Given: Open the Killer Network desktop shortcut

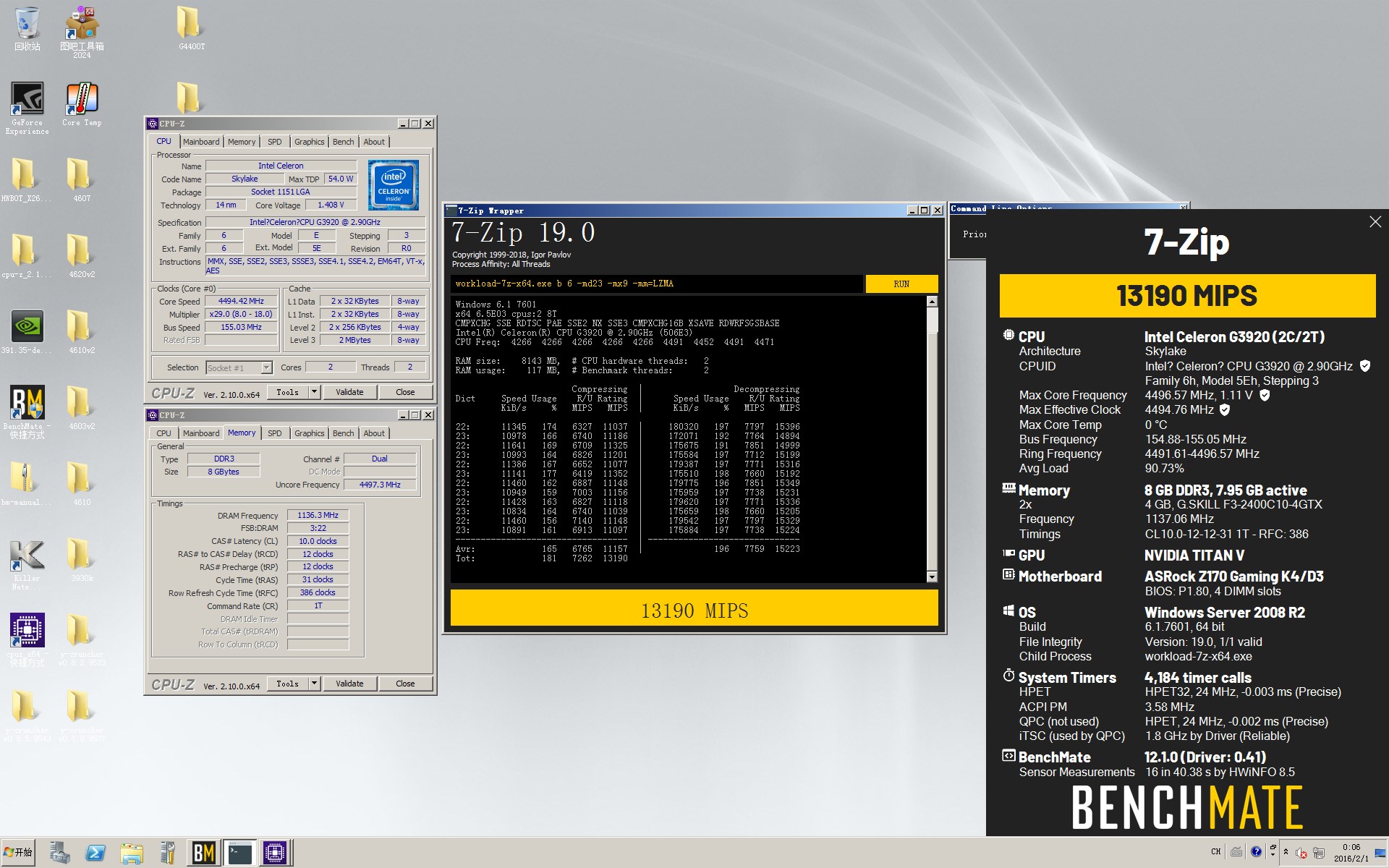Looking at the screenshot, I should coord(27,563).
